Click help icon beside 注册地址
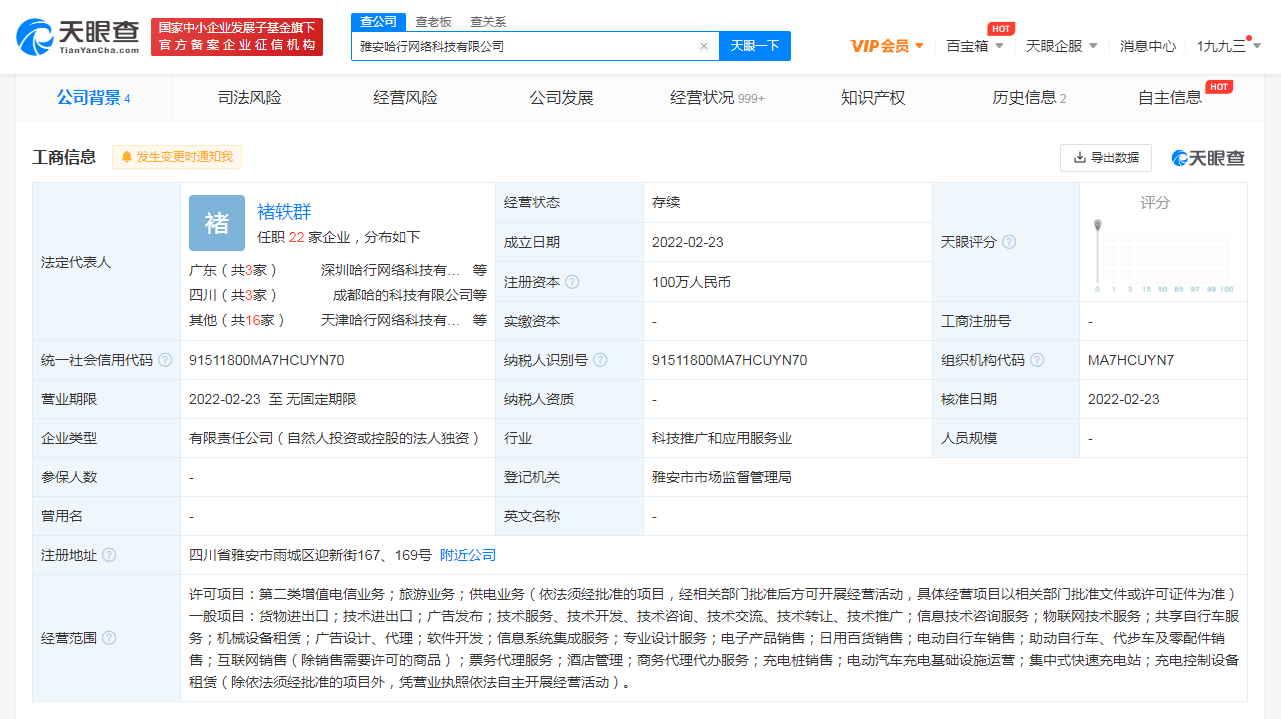Viewport: 1281px width, 719px height. pyautogui.click(x=109, y=555)
